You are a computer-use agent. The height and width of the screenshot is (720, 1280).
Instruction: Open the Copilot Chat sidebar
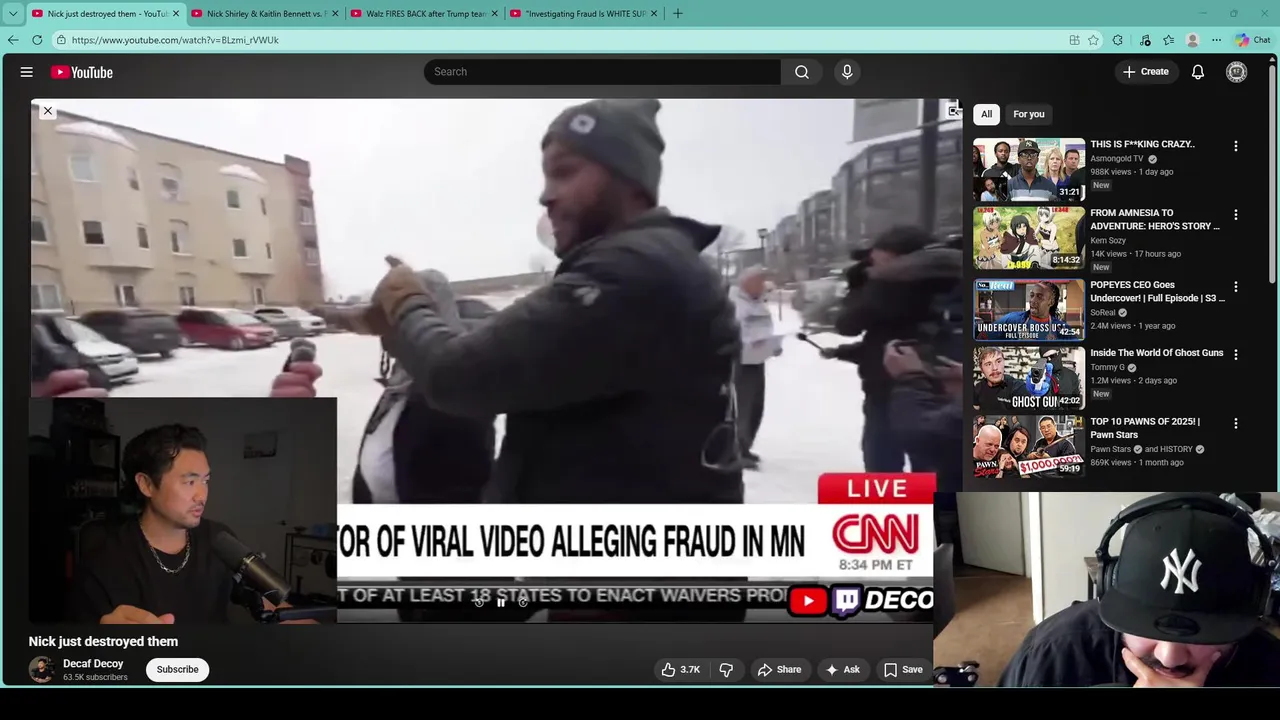(1252, 40)
